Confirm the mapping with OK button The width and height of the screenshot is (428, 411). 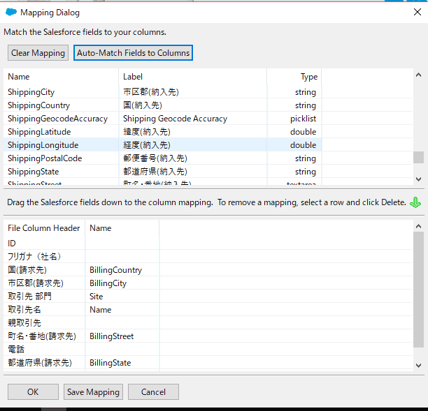tap(33, 392)
